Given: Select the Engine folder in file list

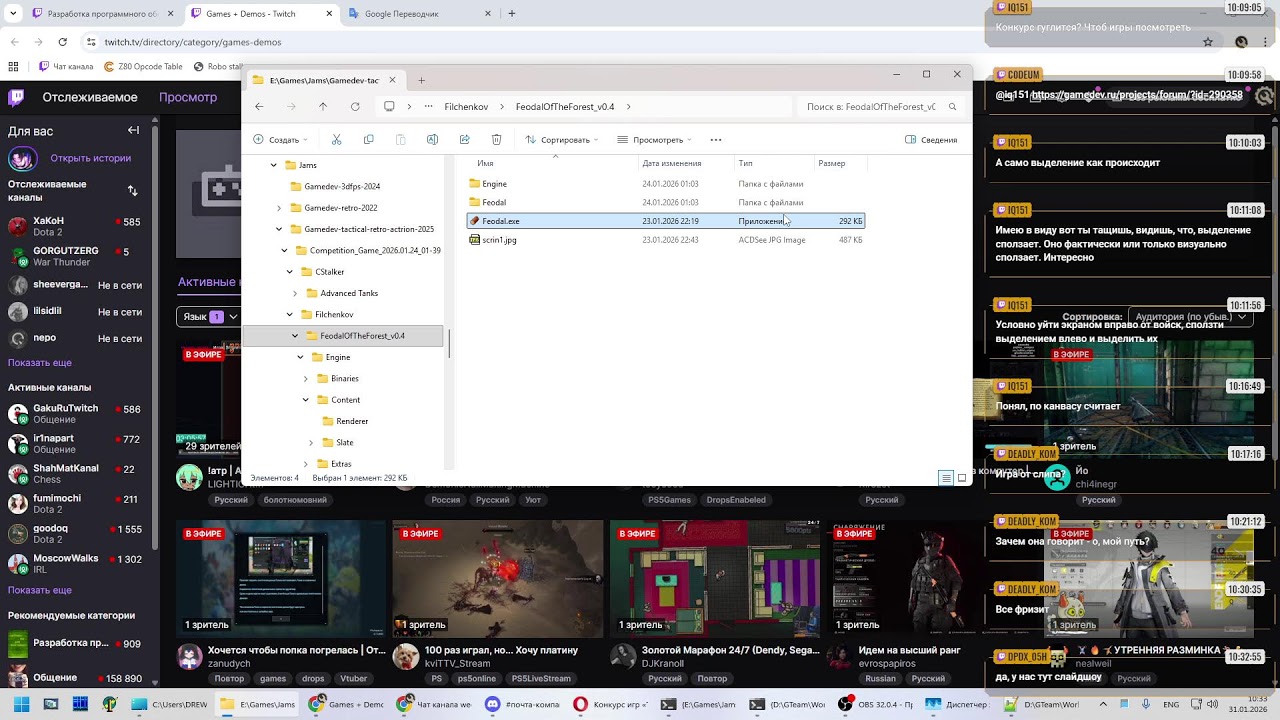Looking at the screenshot, I should pyautogui.click(x=666, y=184).
